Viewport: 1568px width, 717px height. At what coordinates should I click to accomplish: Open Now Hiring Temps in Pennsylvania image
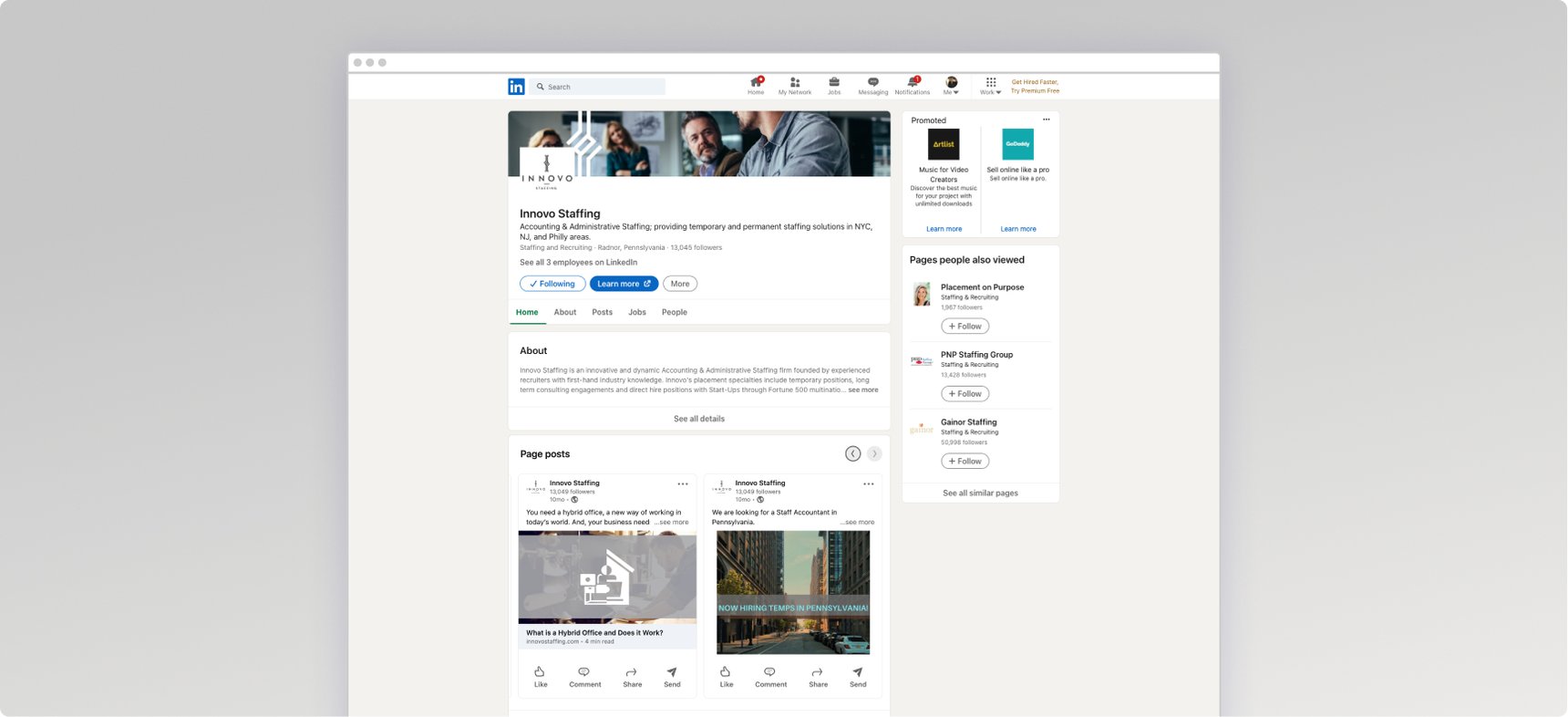[x=793, y=593]
